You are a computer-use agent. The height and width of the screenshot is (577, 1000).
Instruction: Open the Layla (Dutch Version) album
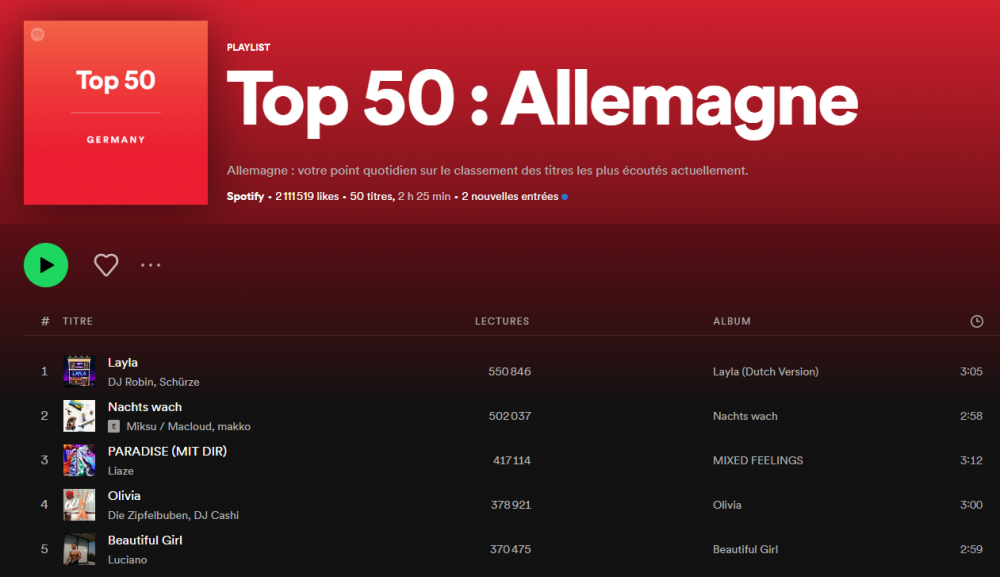click(x=765, y=372)
